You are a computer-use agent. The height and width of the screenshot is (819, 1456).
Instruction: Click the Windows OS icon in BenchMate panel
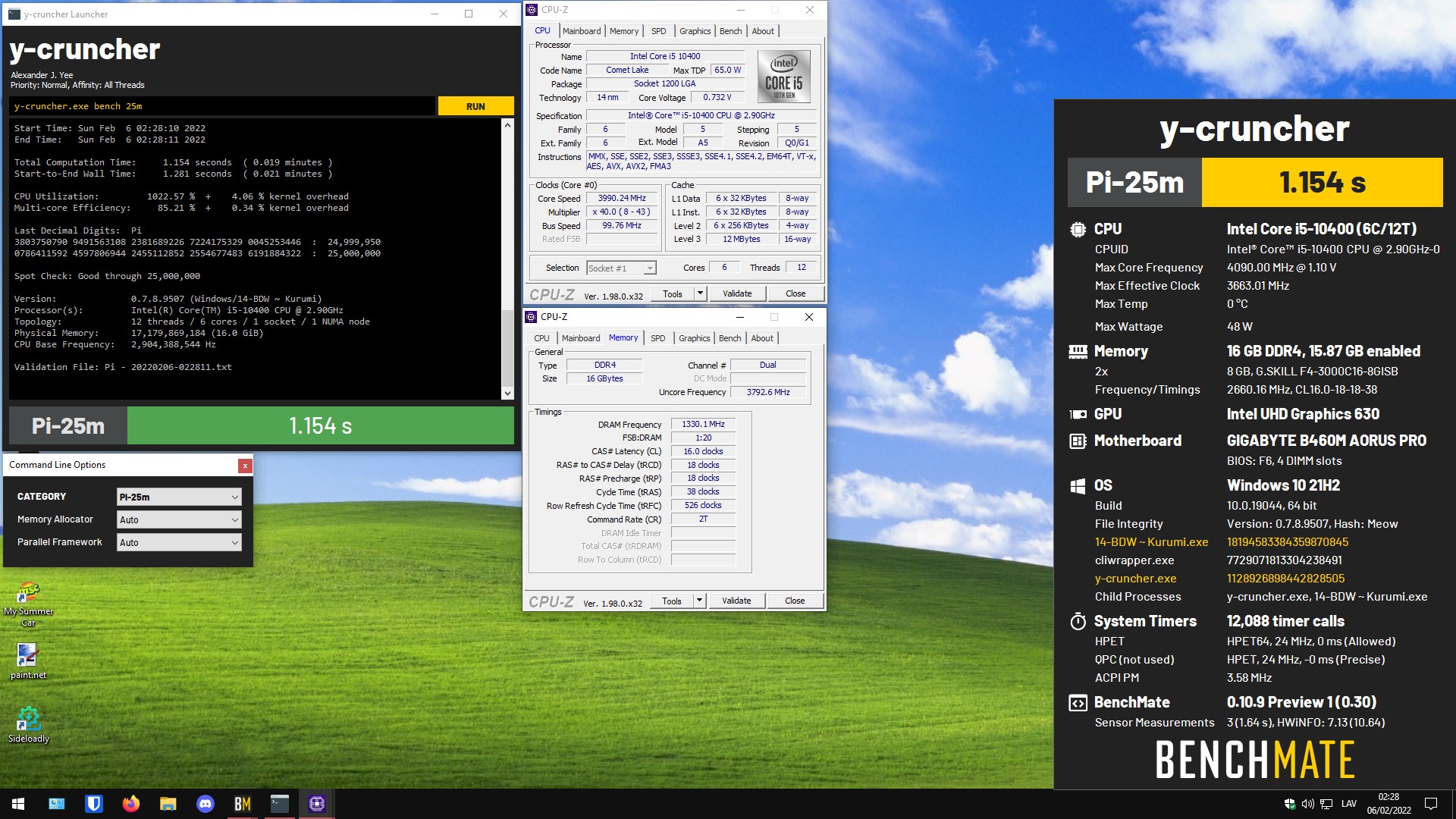pyautogui.click(x=1078, y=486)
